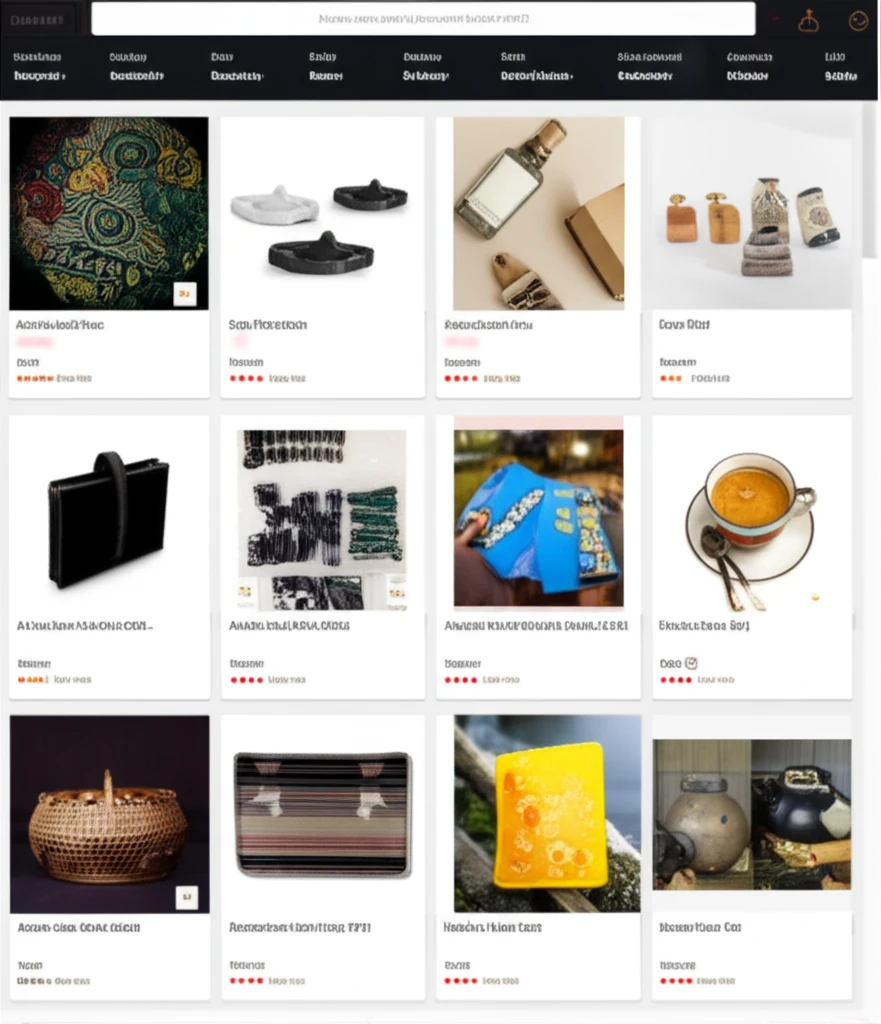Click inside the top search field
This screenshot has height=1024, width=881.
[x=423, y=19]
